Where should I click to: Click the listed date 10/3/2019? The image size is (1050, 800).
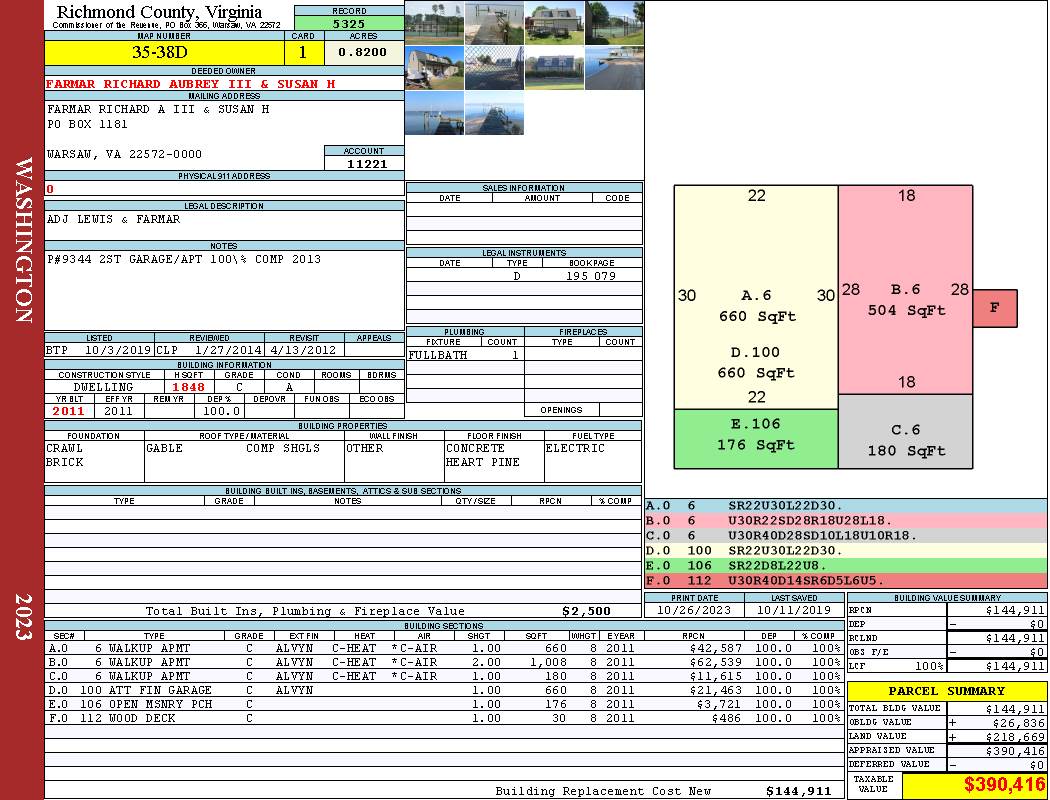pos(118,349)
